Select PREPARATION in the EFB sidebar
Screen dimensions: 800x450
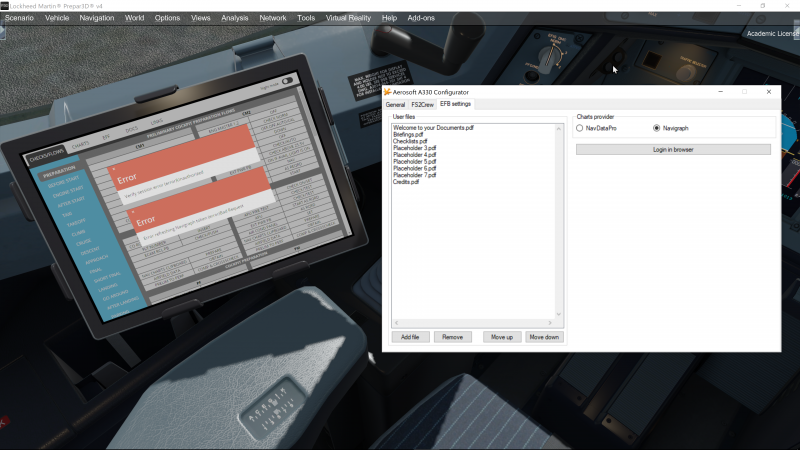(x=59, y=171)
